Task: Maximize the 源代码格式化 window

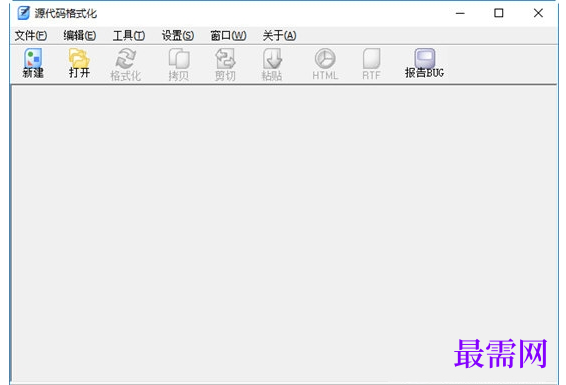Action: pos(498,13)
